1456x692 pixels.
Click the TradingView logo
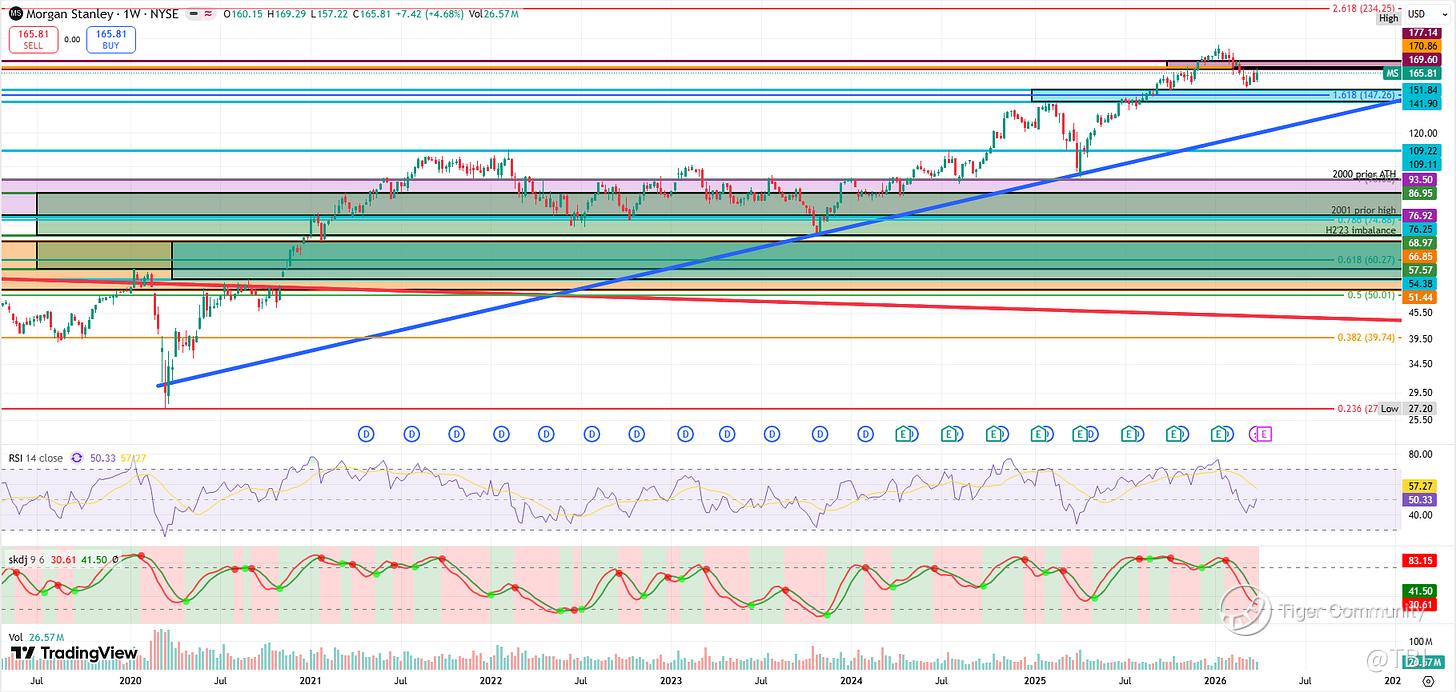[x=75, y=653]
